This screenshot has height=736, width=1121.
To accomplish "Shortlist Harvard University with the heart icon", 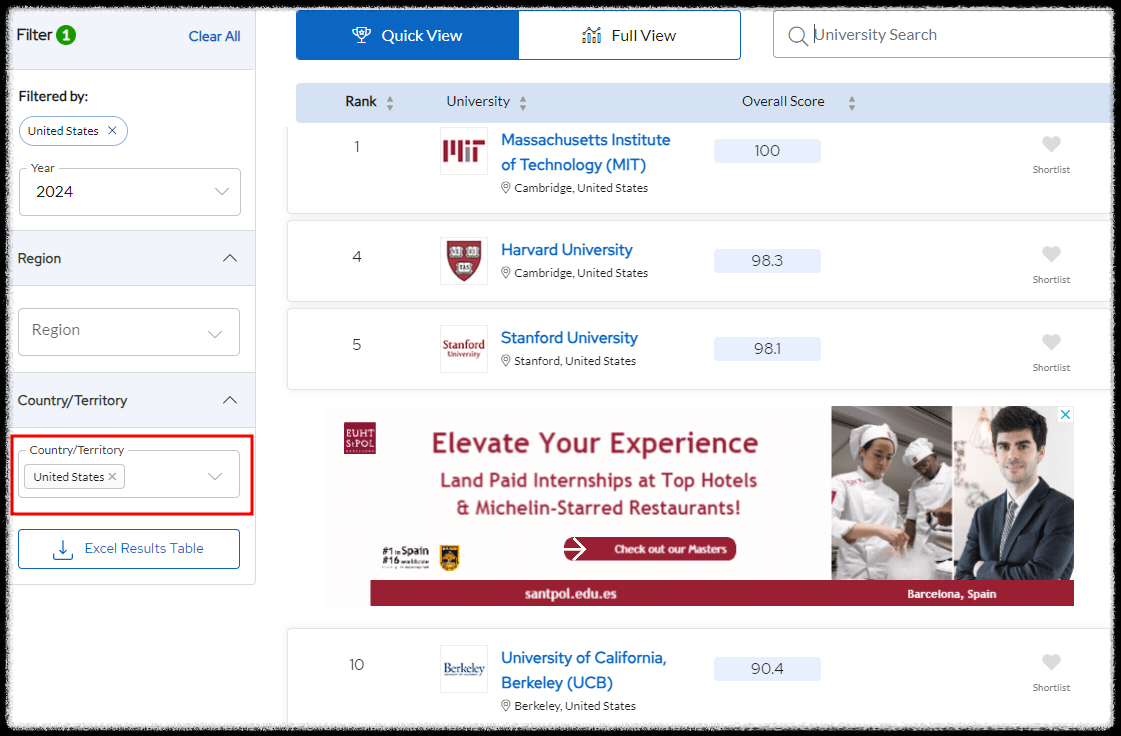I will click(x=1051, y=254).
